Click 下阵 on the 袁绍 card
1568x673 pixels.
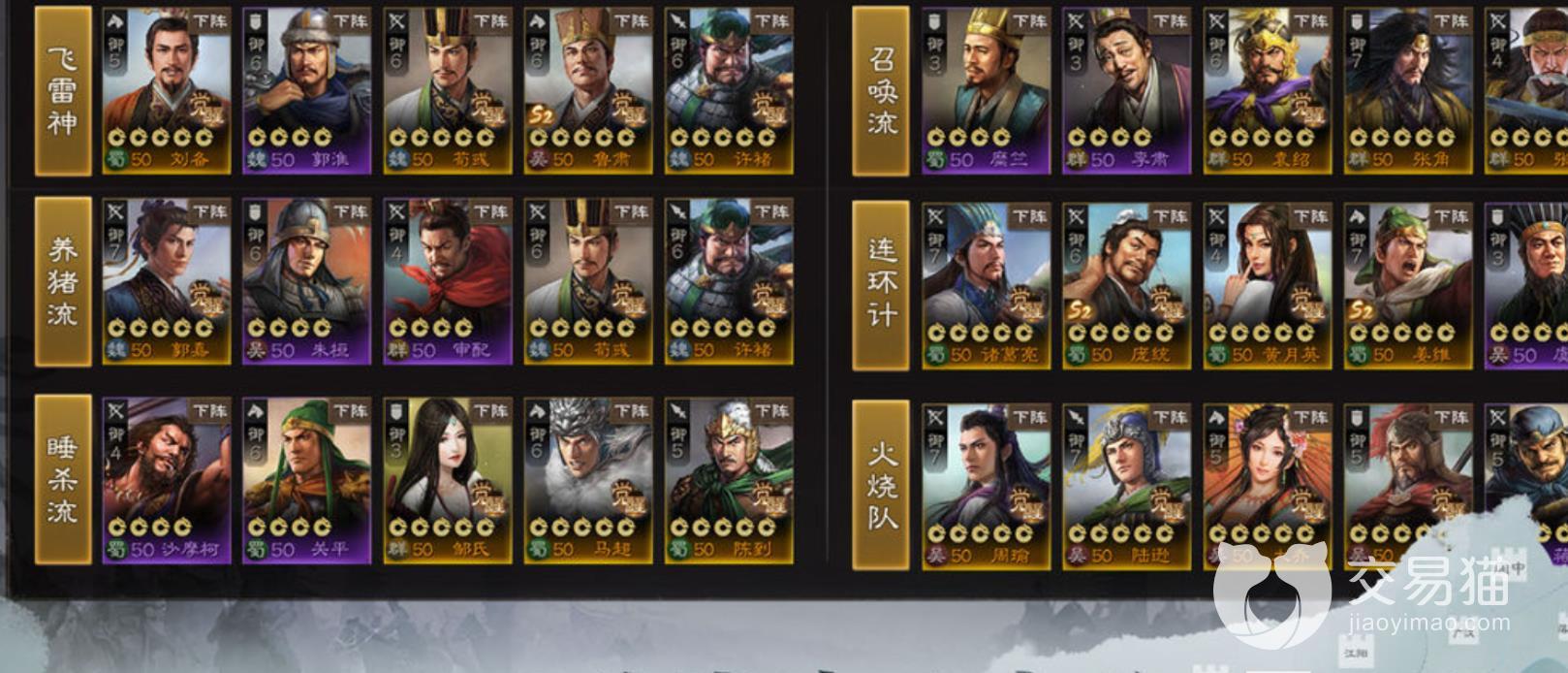click(x=1310, y=20)
